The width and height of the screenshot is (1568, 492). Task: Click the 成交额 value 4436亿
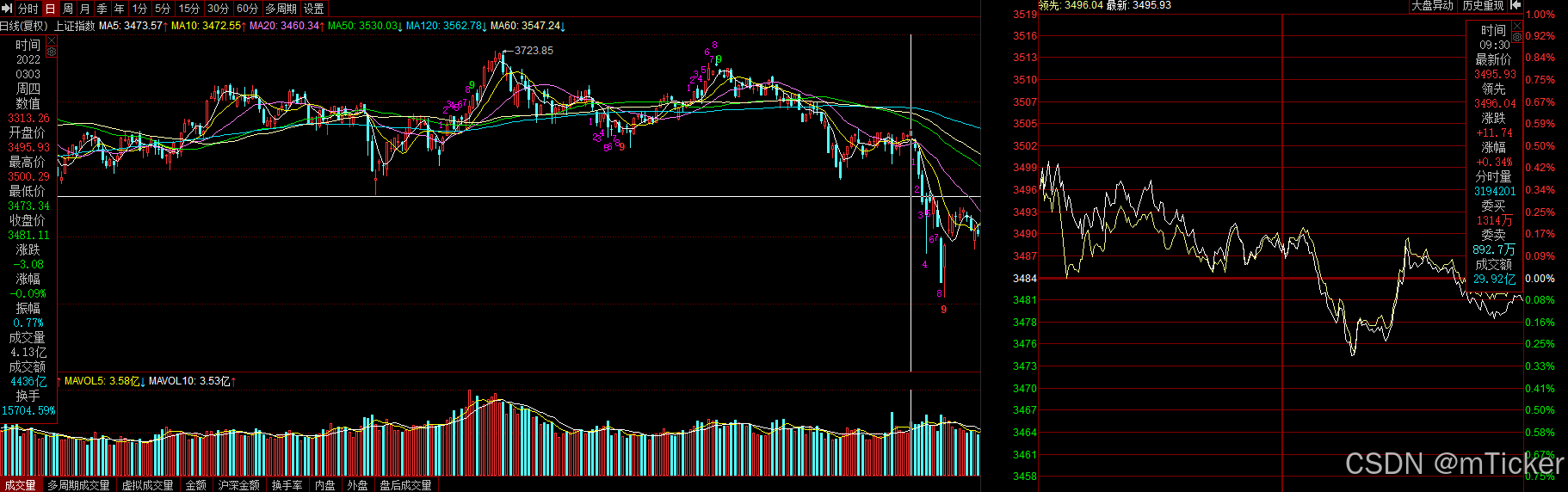[x=28, y=381]
